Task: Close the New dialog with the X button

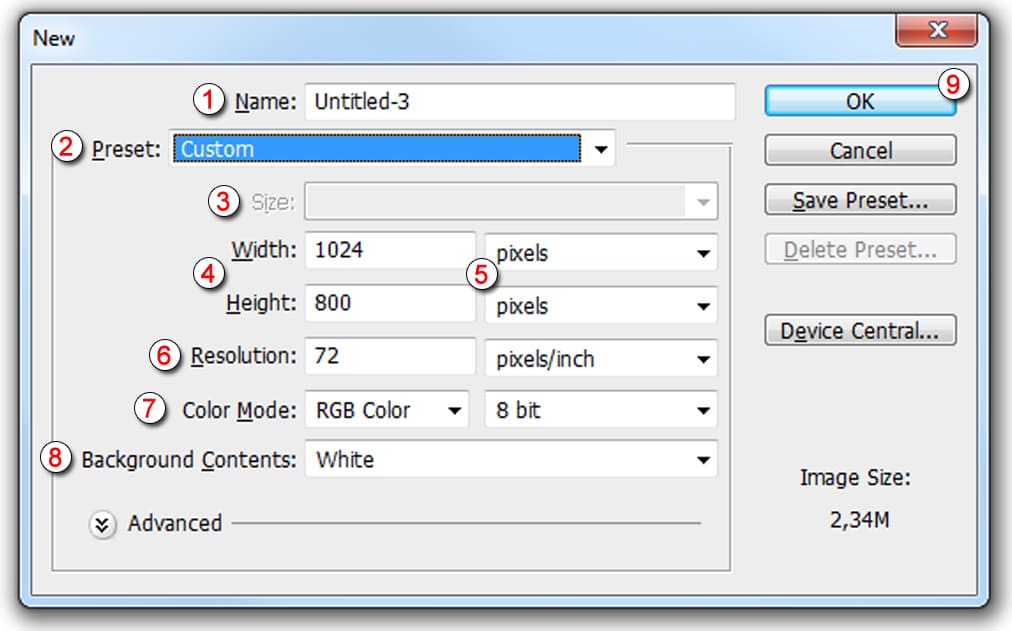Action: pyautogui.click(x=936, y=33)
